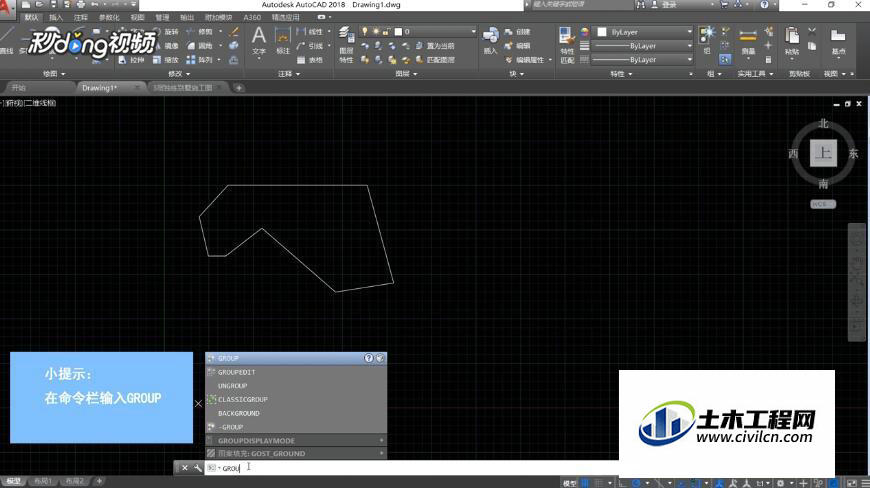Click the help question mark in title bar
This screenshot has height=488, width=870.
tap(765, 4)
